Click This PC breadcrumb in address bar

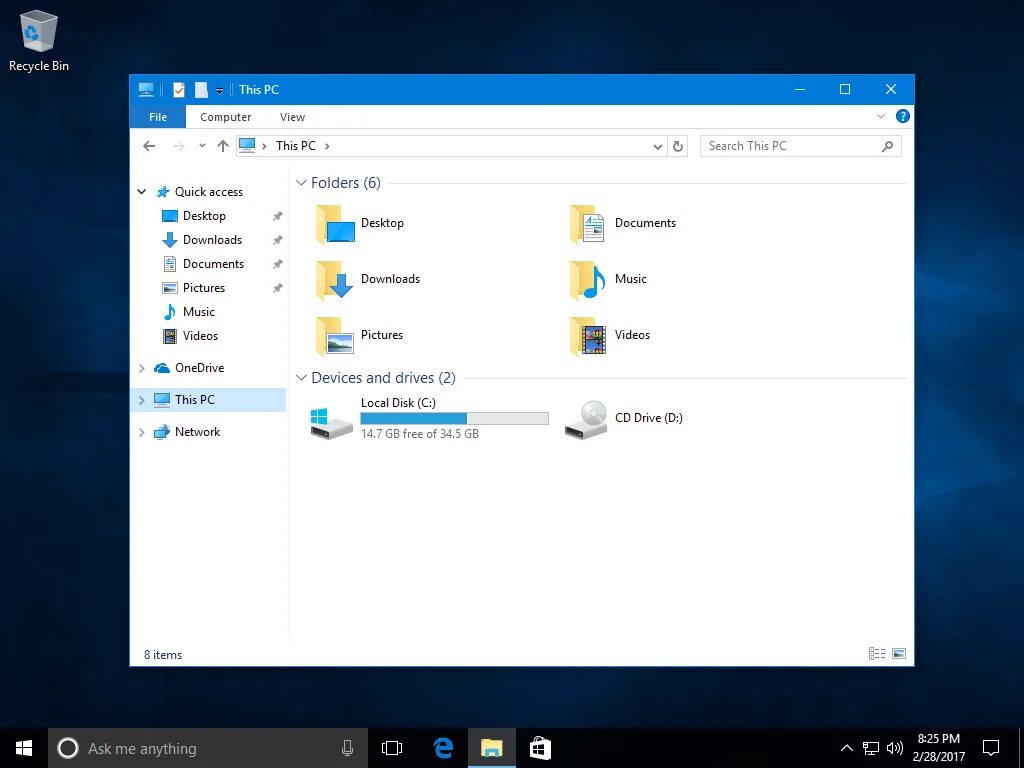[x=296, y=146]
